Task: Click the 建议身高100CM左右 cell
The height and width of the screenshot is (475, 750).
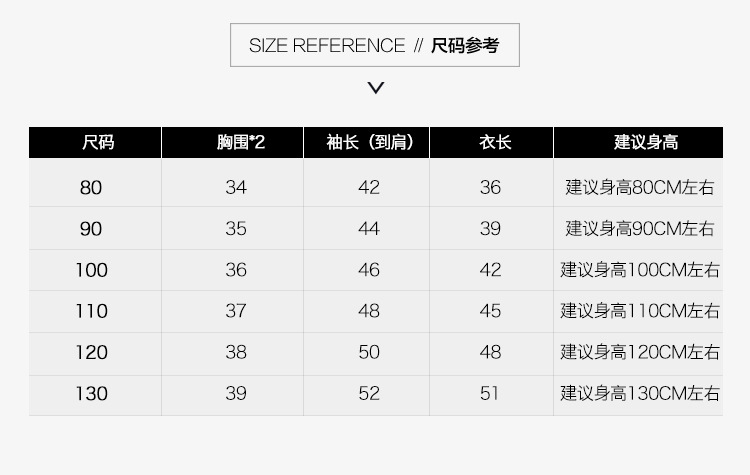Action: coord(640,270)
